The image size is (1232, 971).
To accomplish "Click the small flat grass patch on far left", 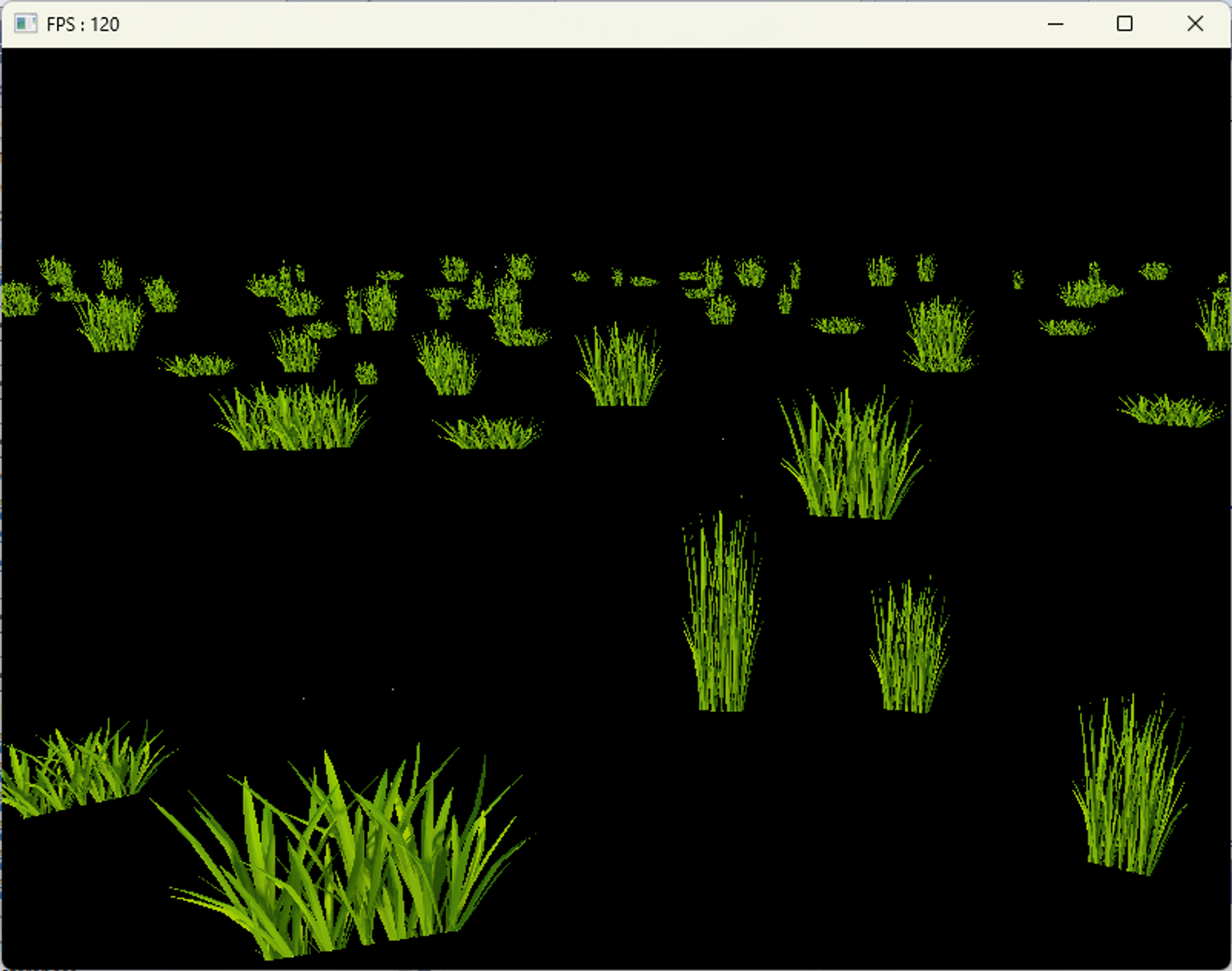I will coord(197,366).
